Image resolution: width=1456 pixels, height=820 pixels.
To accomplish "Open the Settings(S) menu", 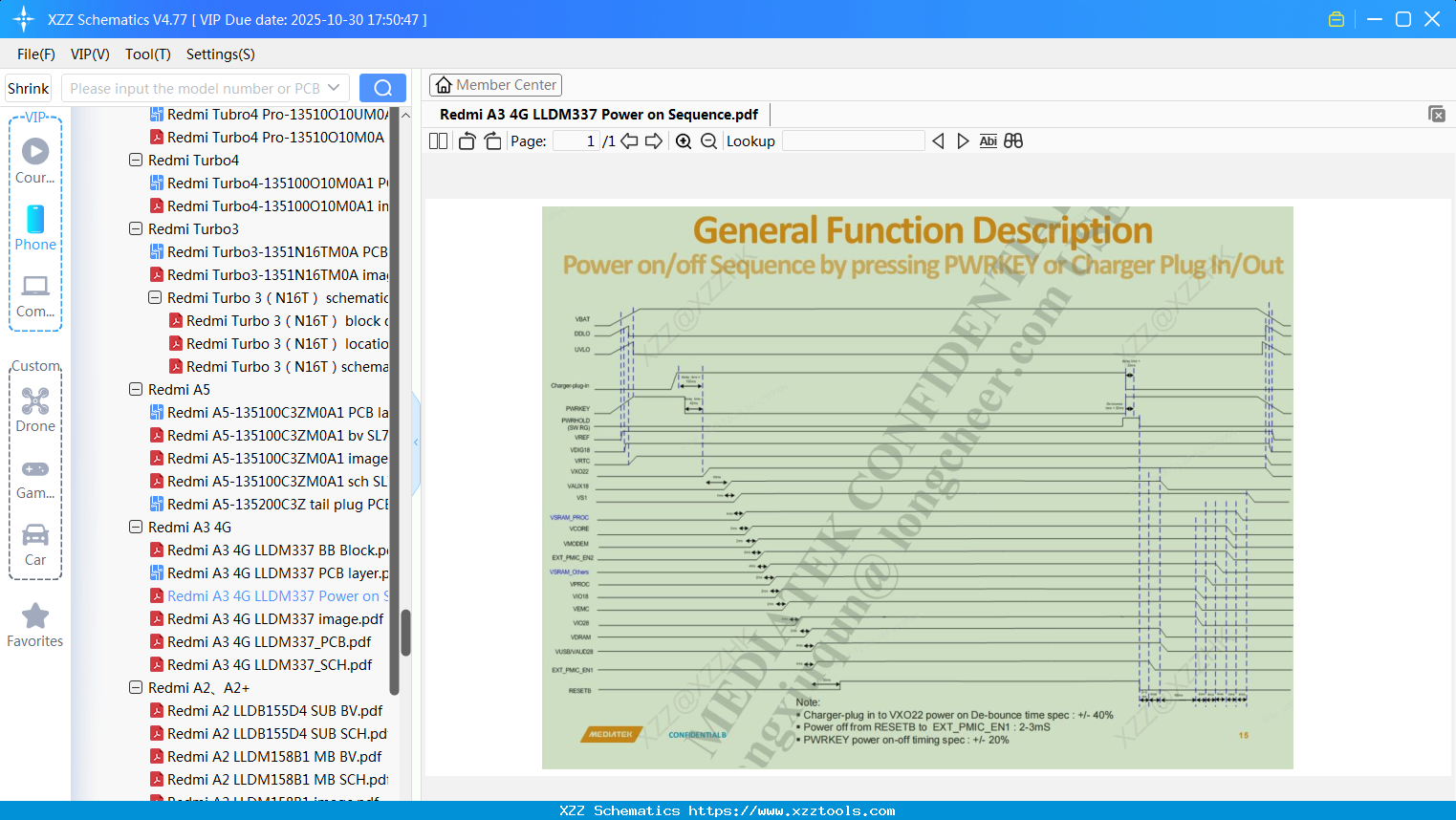I will pyautogui.click(x=221, y=54).
